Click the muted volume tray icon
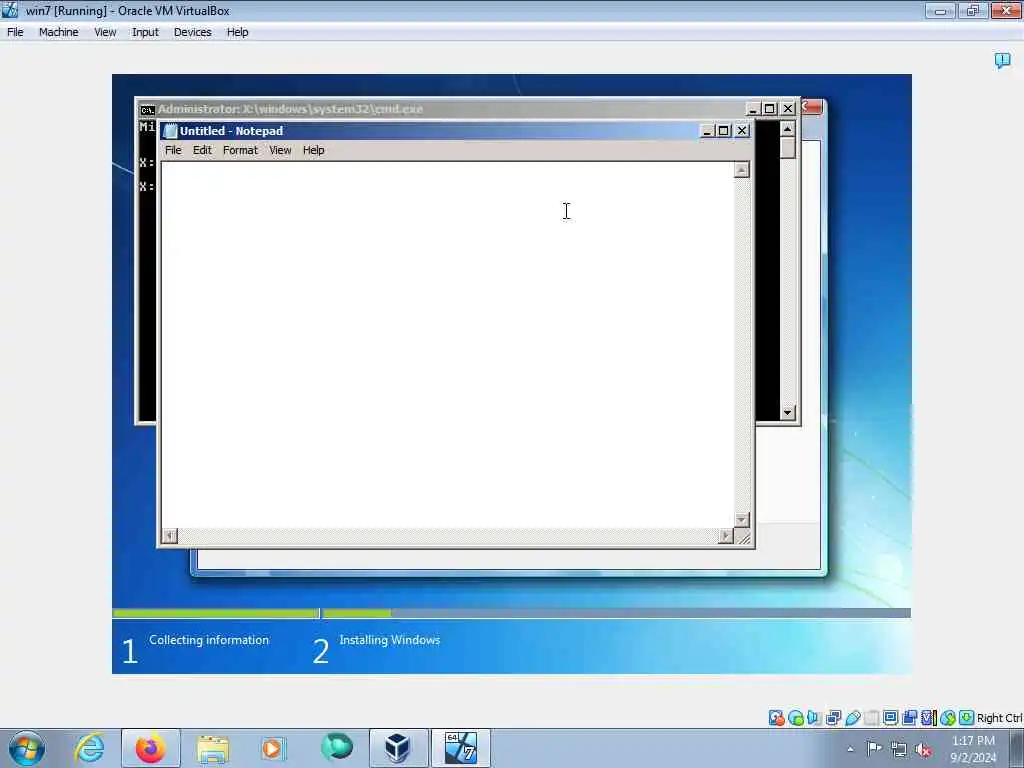 click(923, 750)
